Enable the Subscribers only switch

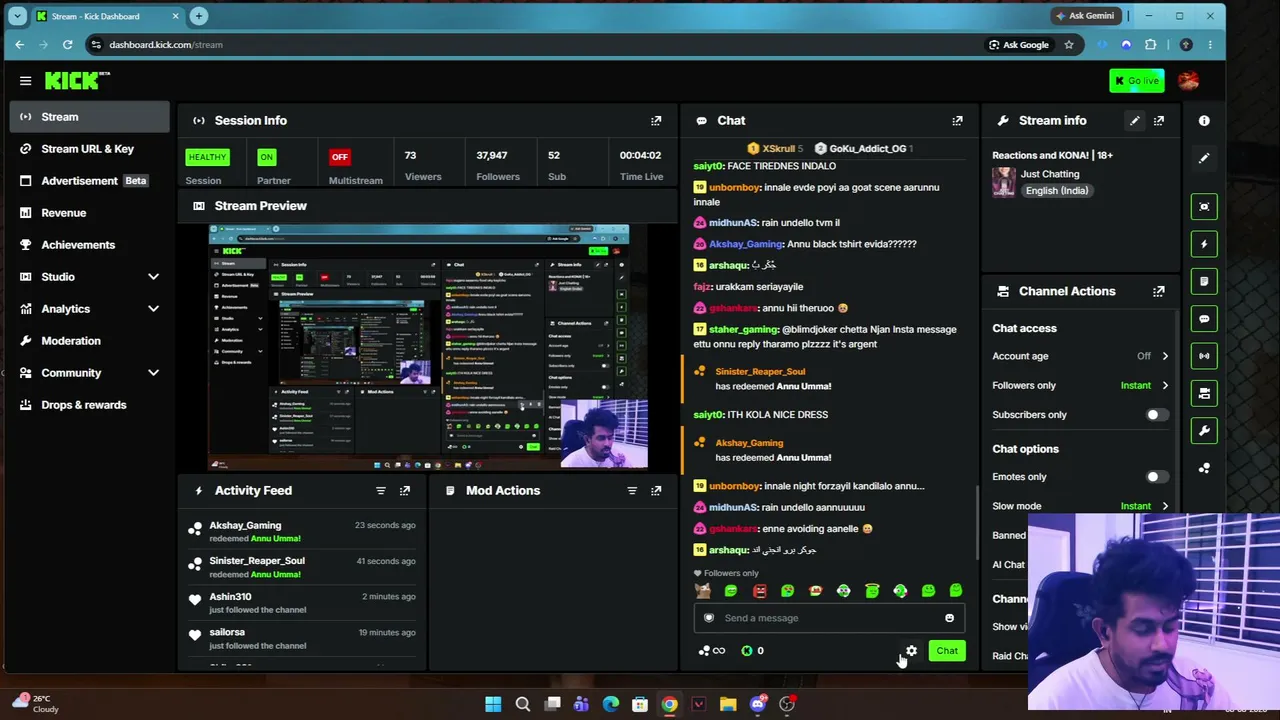1156,415
